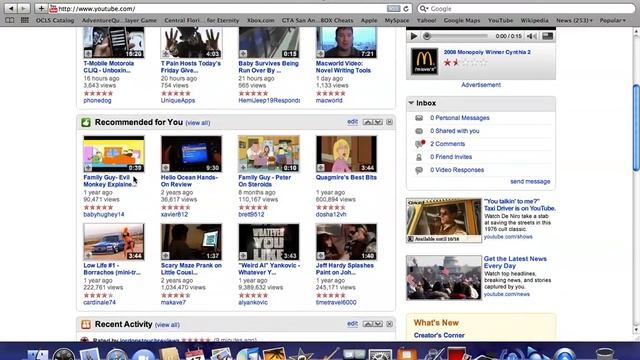Go forward using browser forward arrow

[24, 8]
